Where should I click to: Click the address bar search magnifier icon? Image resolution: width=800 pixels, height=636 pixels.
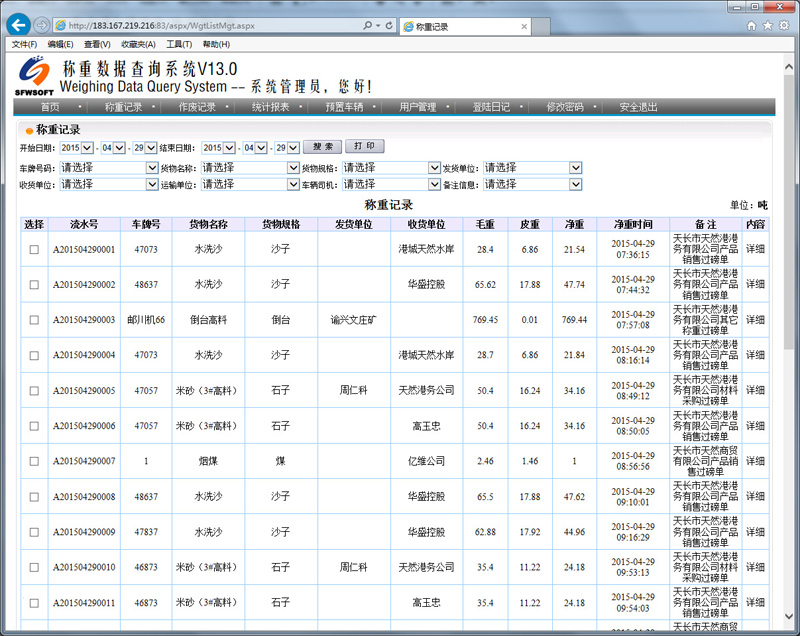[367, 26]
